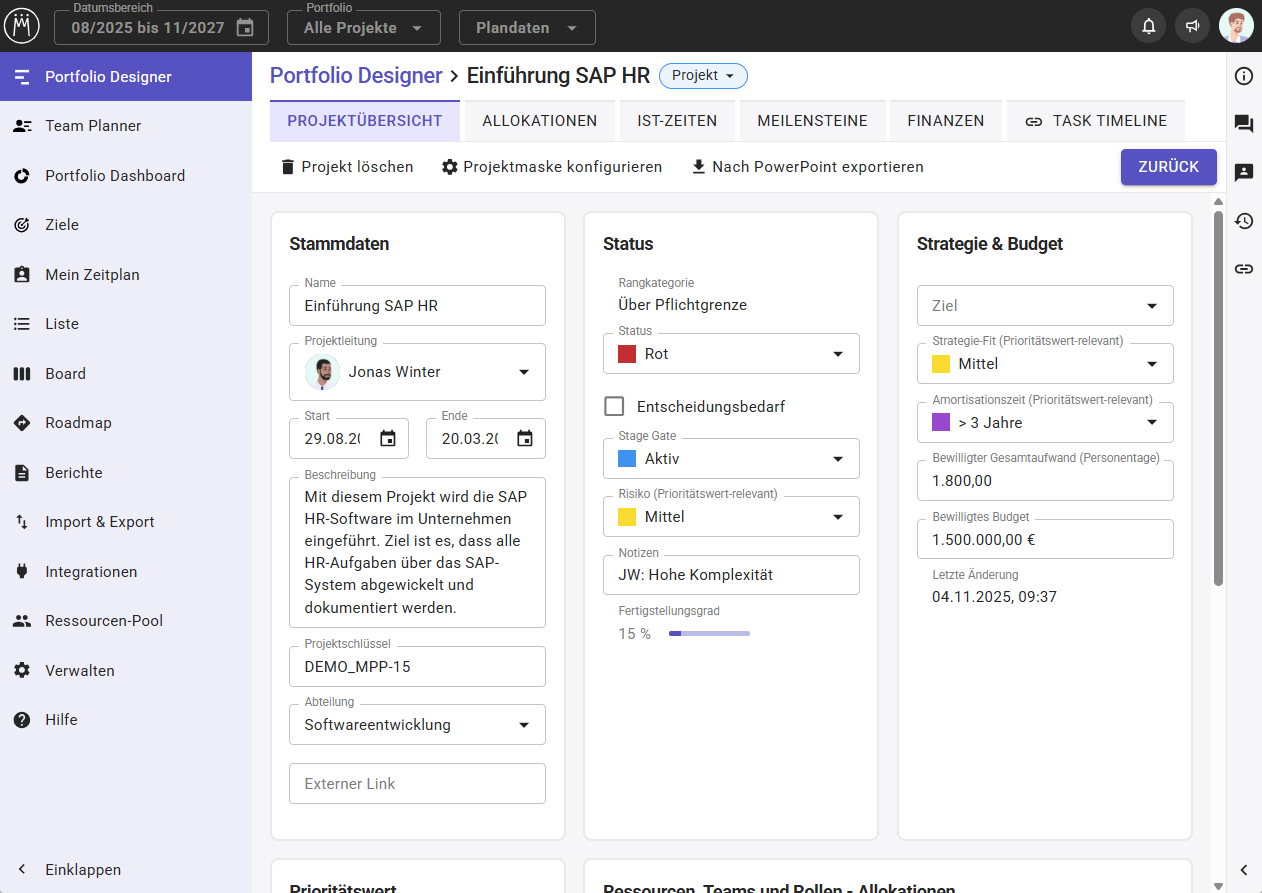1262x893 pixels.
Task: Open the comments chat icon in right sidebar
Action: [x=1243, y=124]
